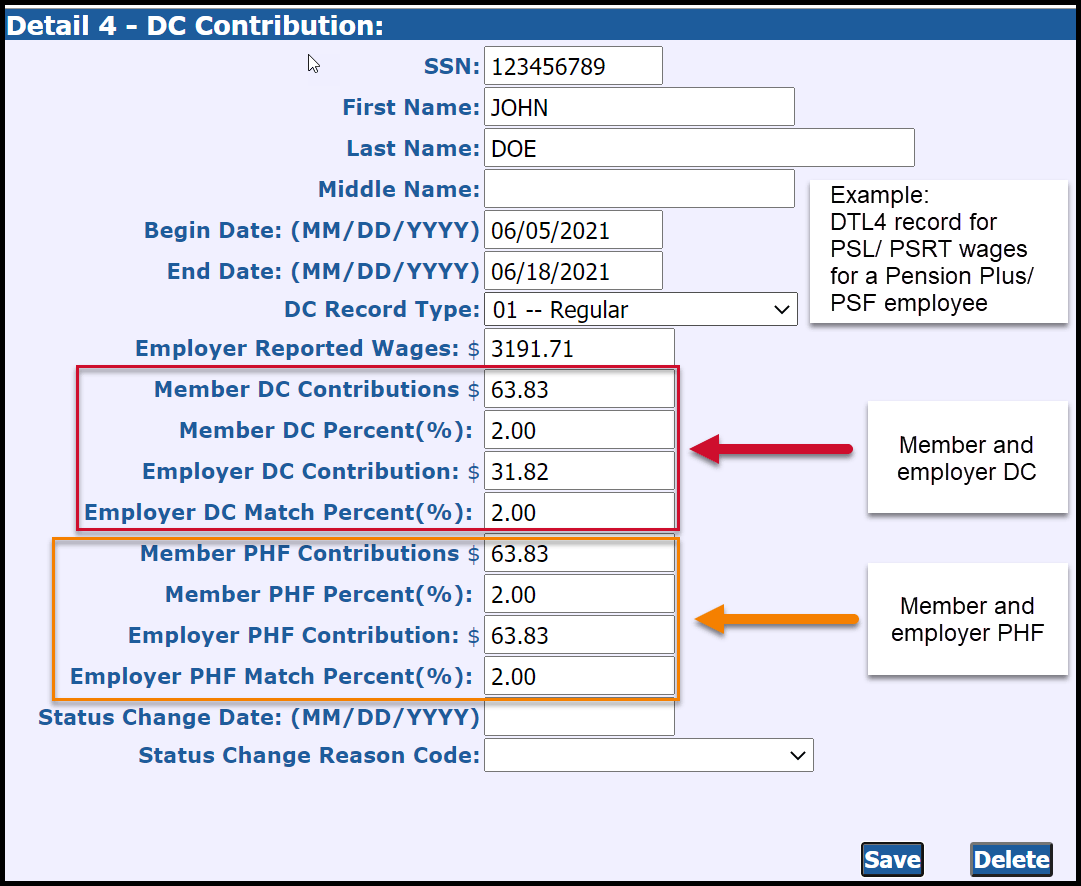
Task: Select the Member DC Percent field
Action: [x=579, y=430]
